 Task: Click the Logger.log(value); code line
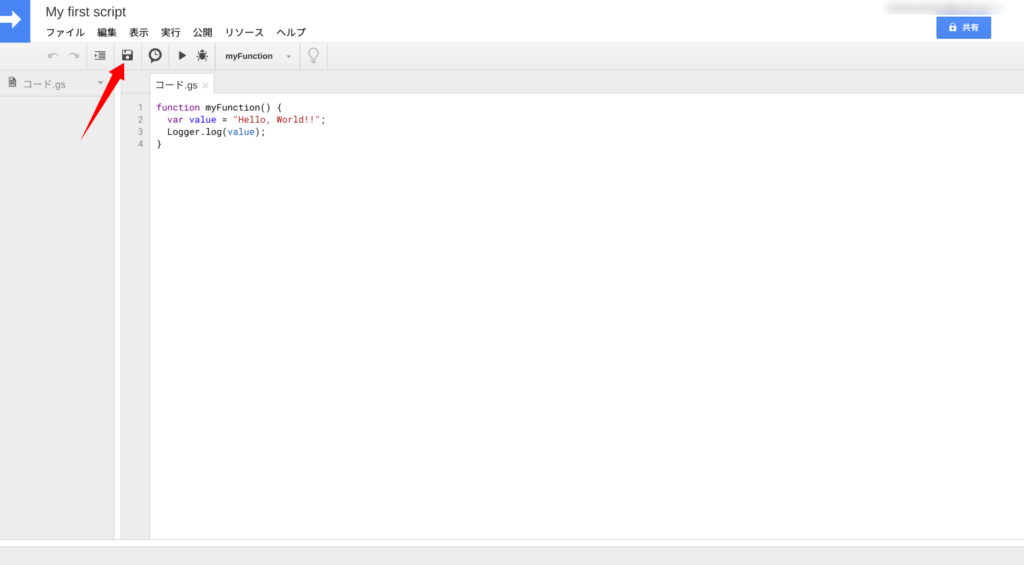[x=216, y=132]
